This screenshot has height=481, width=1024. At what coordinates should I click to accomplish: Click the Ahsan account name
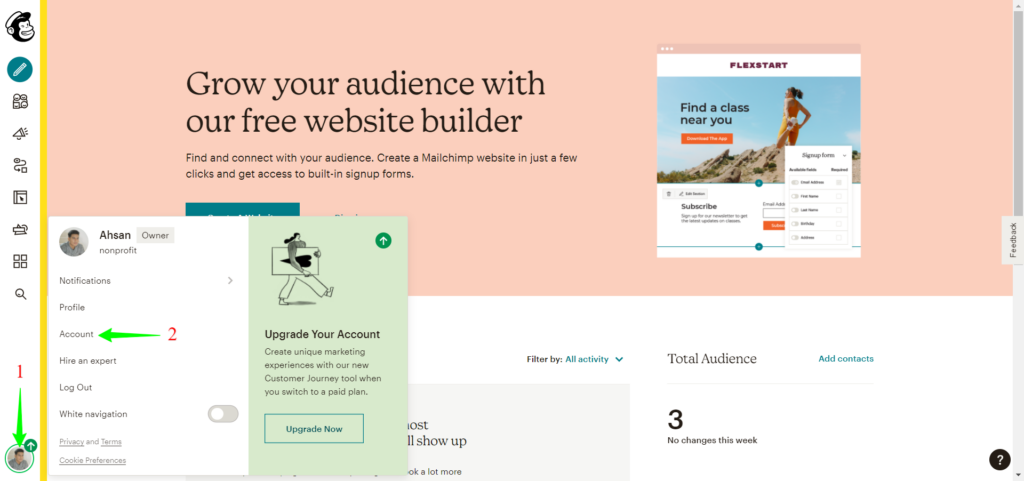pos(115,236)
